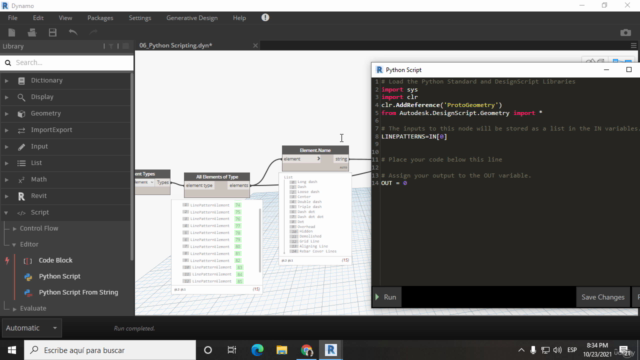Click the Open file toolbar icon
Screen dimensions: 640x360
pyautogui.click(x=32, y=33)
